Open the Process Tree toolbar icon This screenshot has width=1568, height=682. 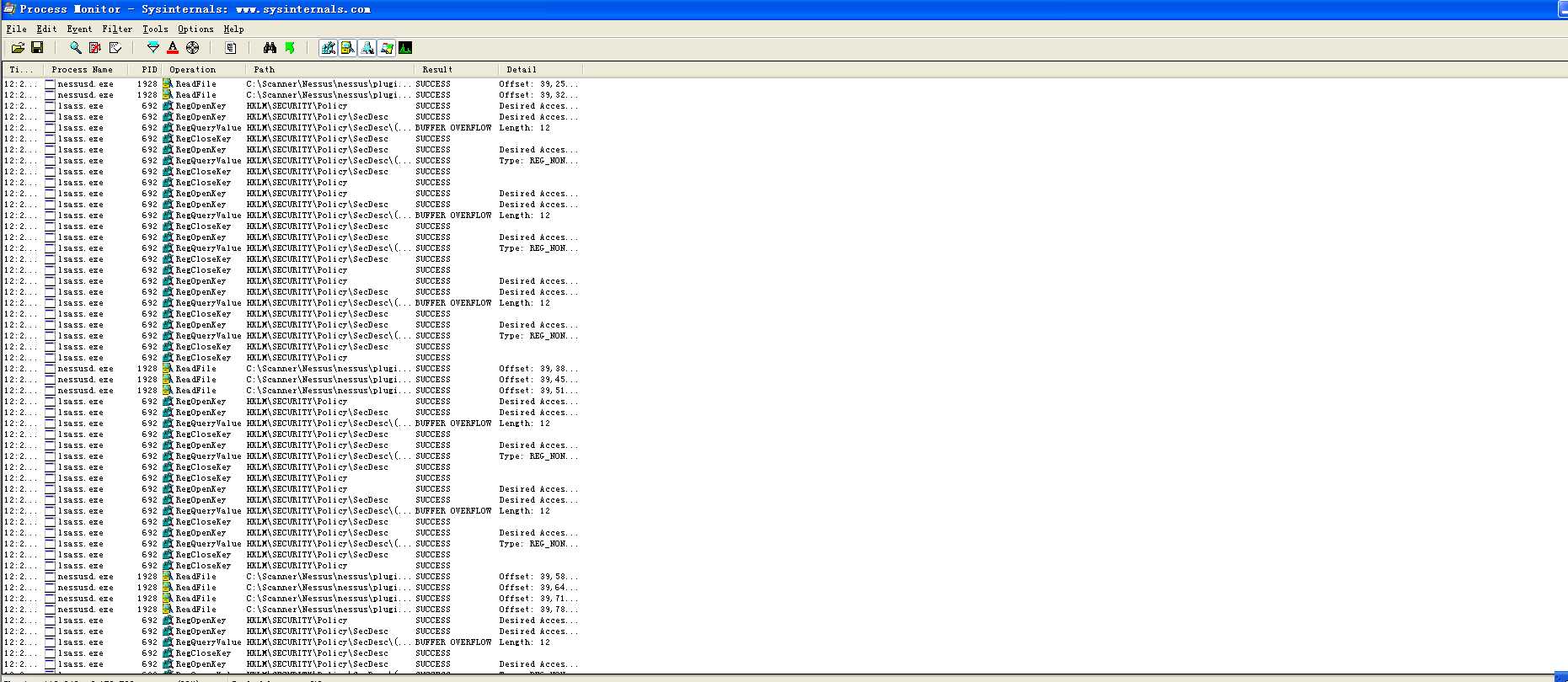click(x=231, y=48)
